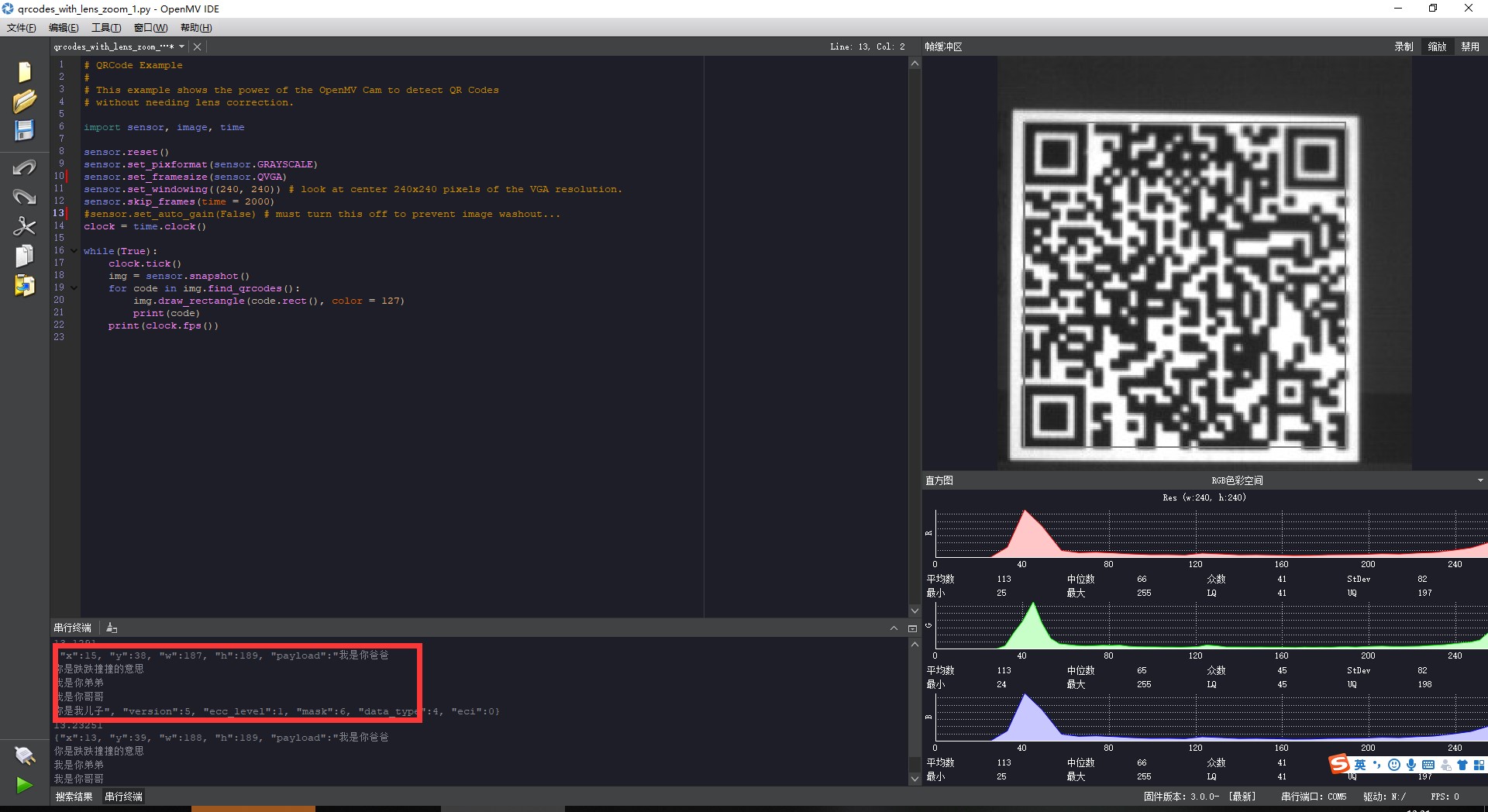
Task: Click the FPS: 0 status entry
Action: (x=1445, y=797)
